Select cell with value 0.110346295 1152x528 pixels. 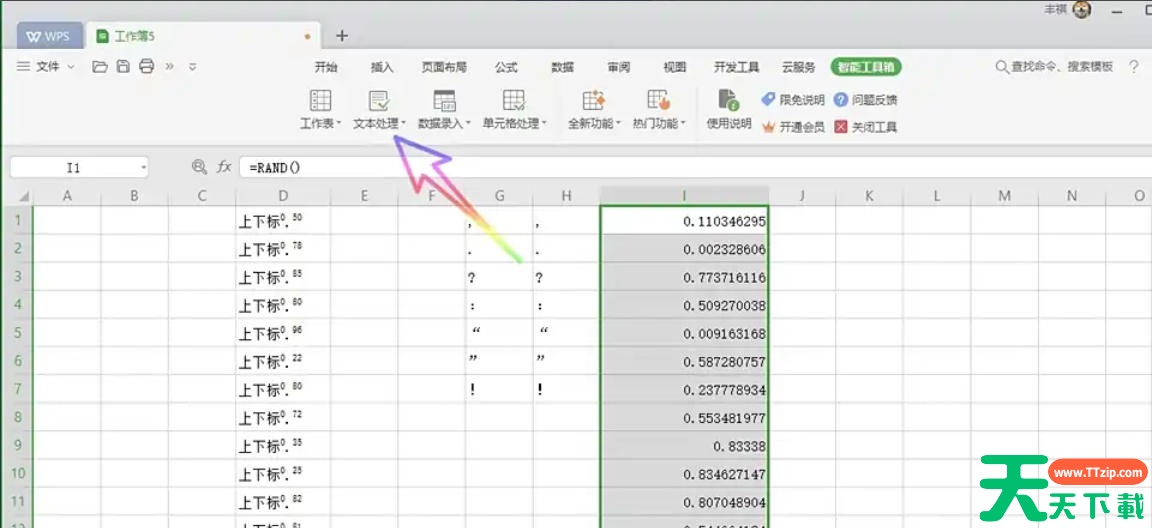click(x=684, y=220)
